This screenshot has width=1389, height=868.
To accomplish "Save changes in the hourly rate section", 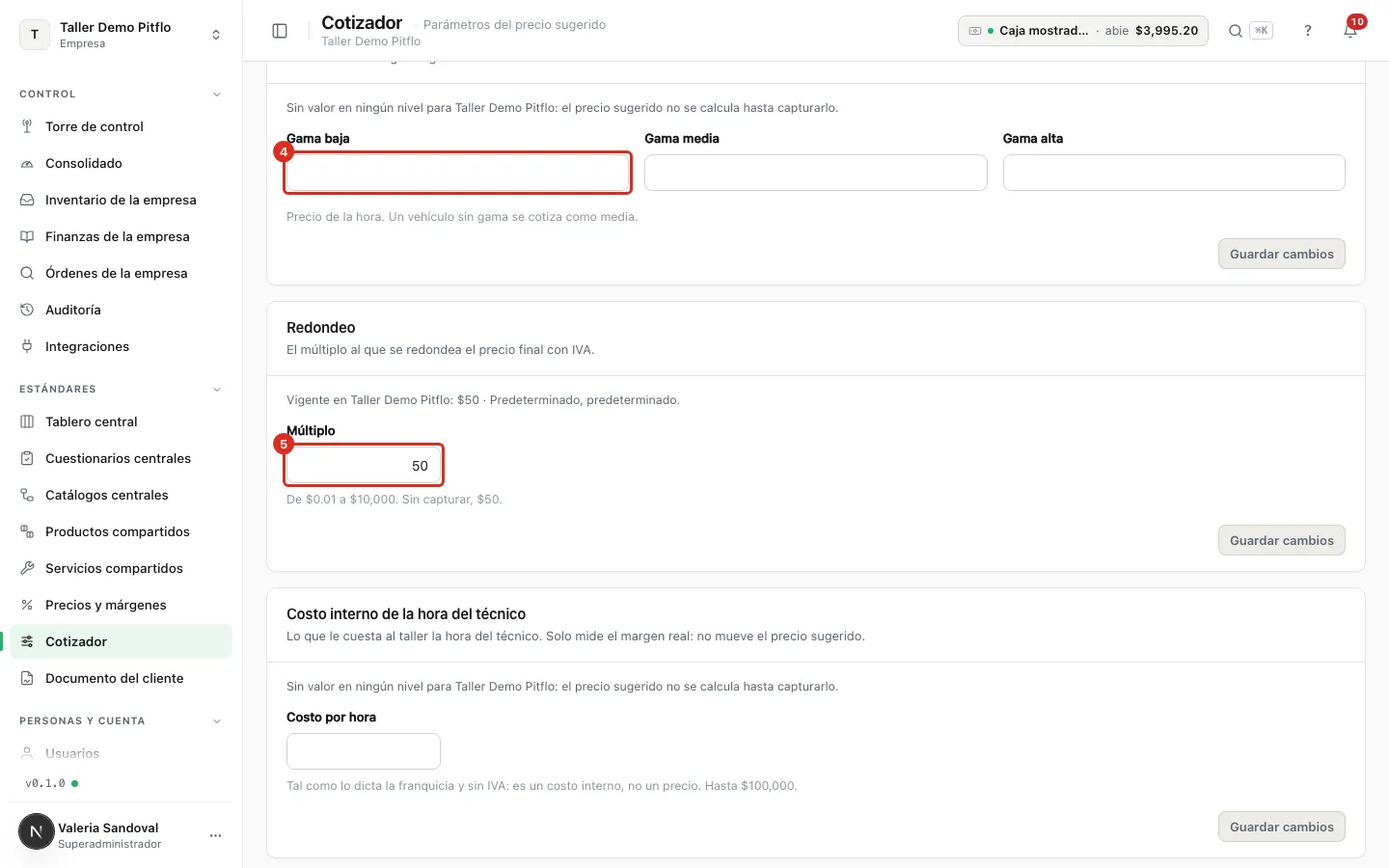I will tap(1281, 254).
